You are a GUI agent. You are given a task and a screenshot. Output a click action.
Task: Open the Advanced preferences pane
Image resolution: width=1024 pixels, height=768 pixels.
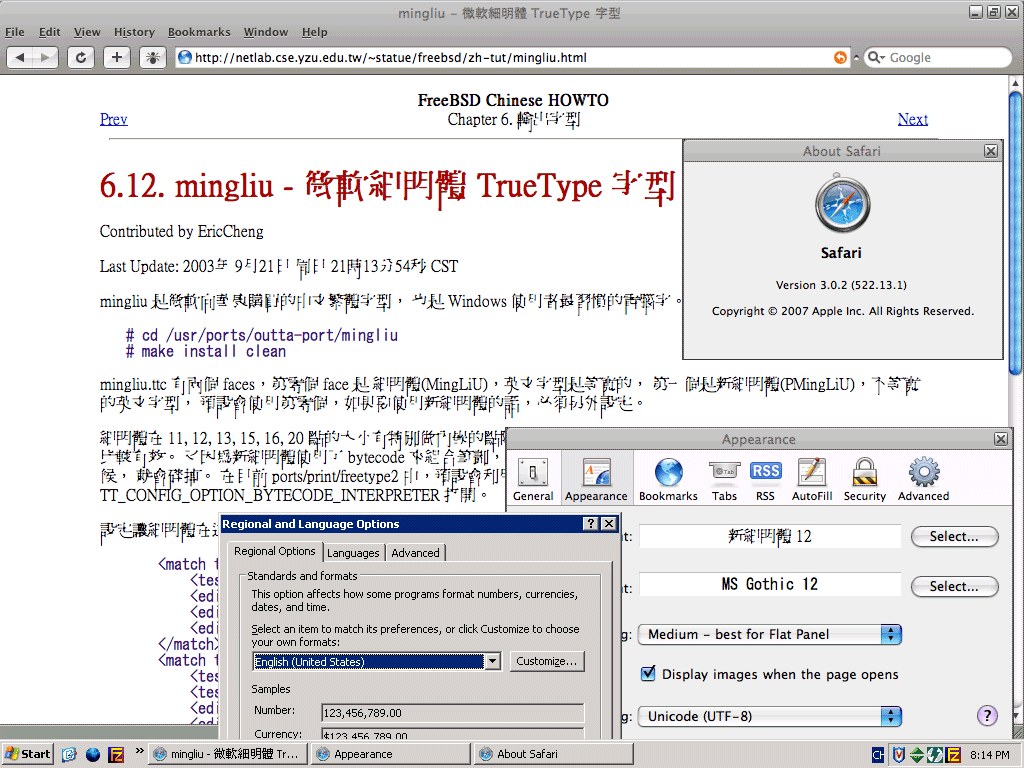pos(923,479)
